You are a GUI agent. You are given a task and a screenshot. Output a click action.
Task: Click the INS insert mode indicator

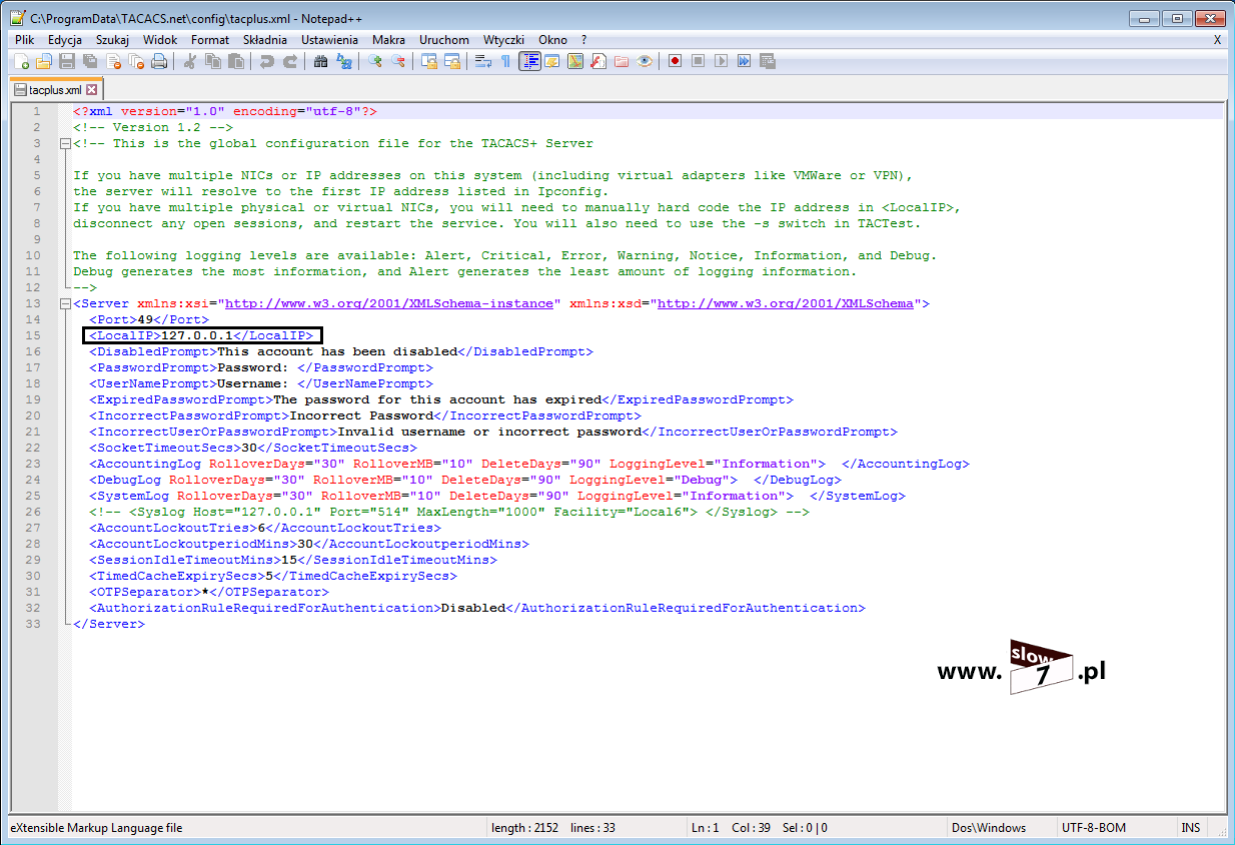(1190, 828)
